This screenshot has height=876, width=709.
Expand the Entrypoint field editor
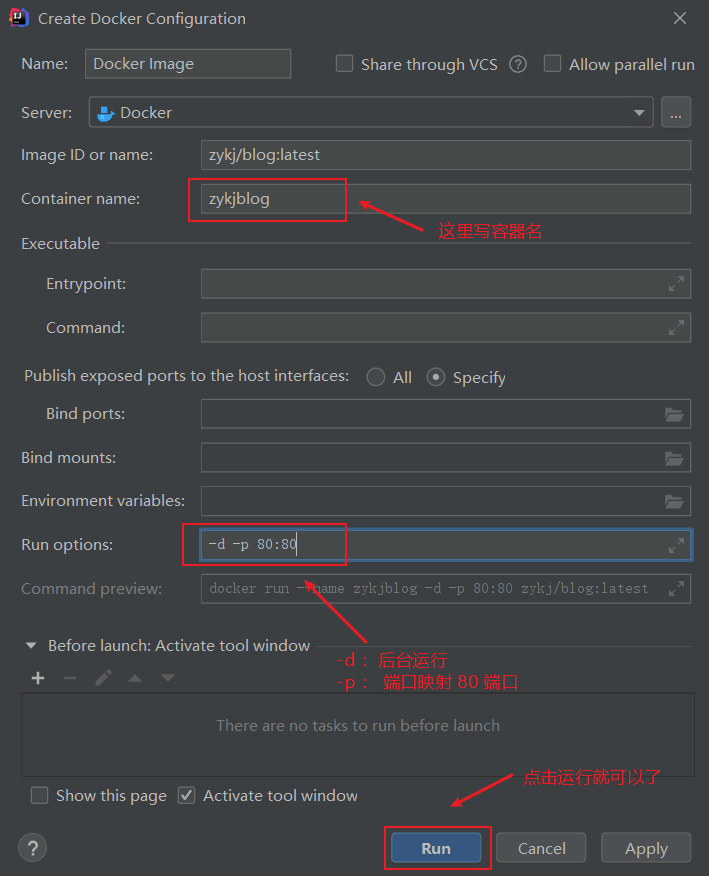(676, 284)
